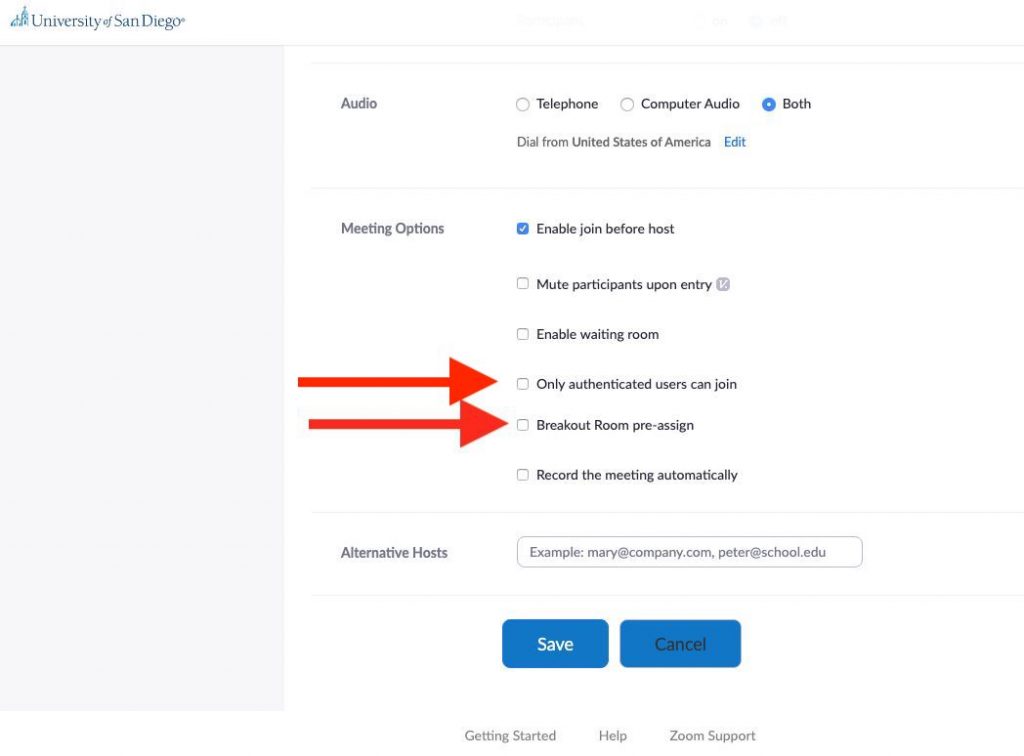Save the meeting settings
1024x756 pixels.
tap(555, 644)
